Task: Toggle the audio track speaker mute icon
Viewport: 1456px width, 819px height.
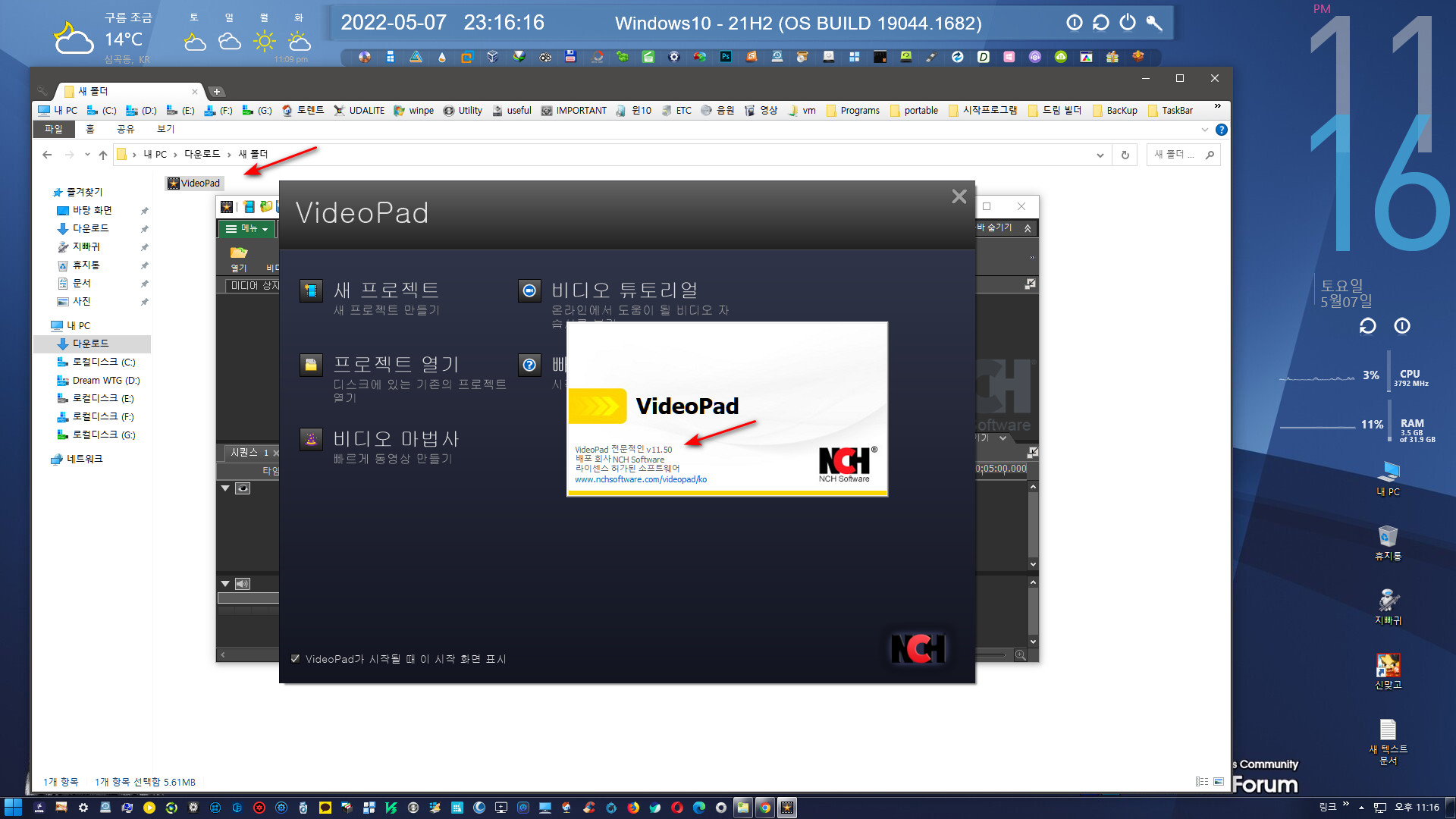Action: pyautogui.click(x=243, y=584)
